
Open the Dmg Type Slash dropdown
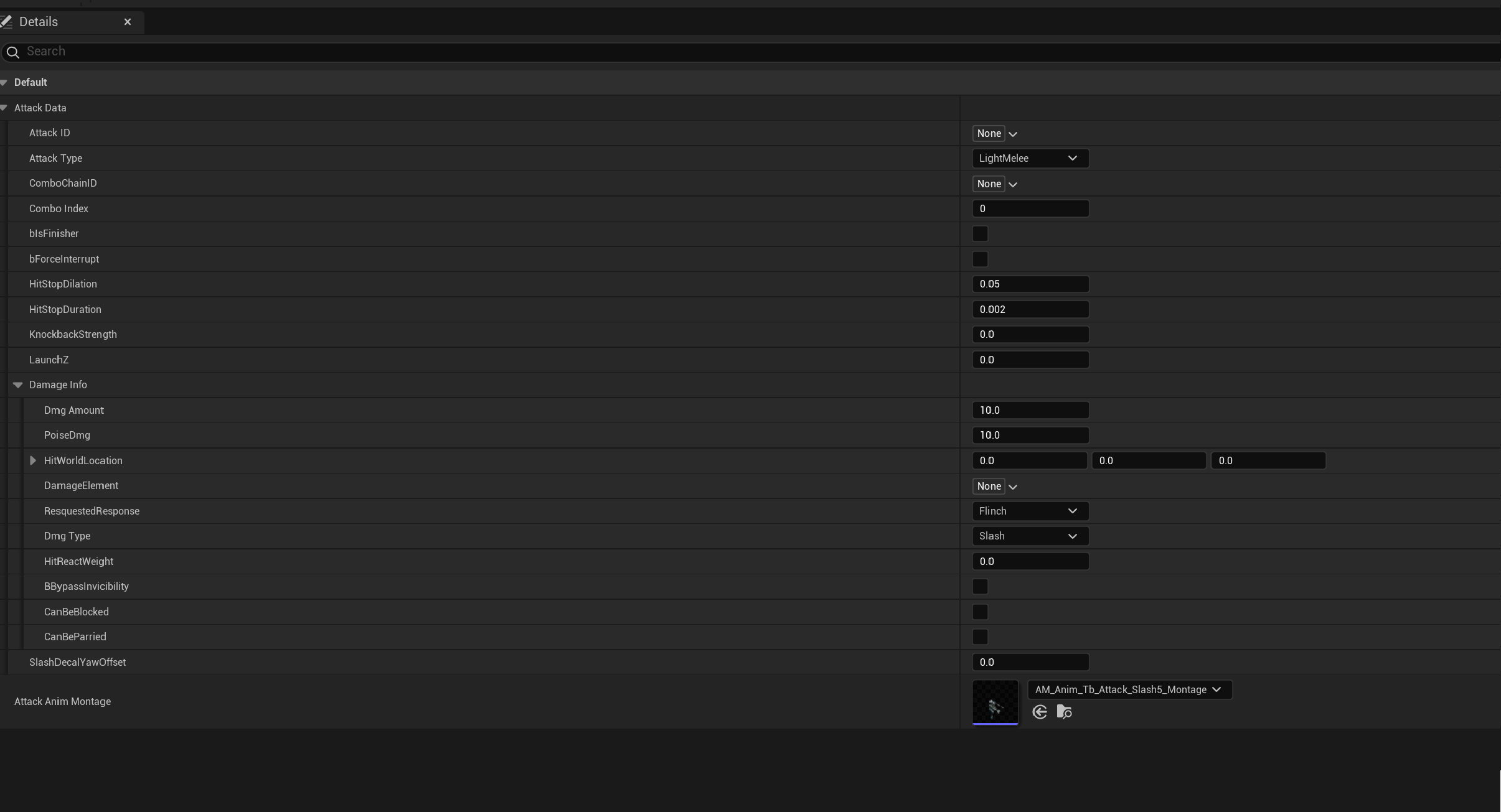point(1029,536)
